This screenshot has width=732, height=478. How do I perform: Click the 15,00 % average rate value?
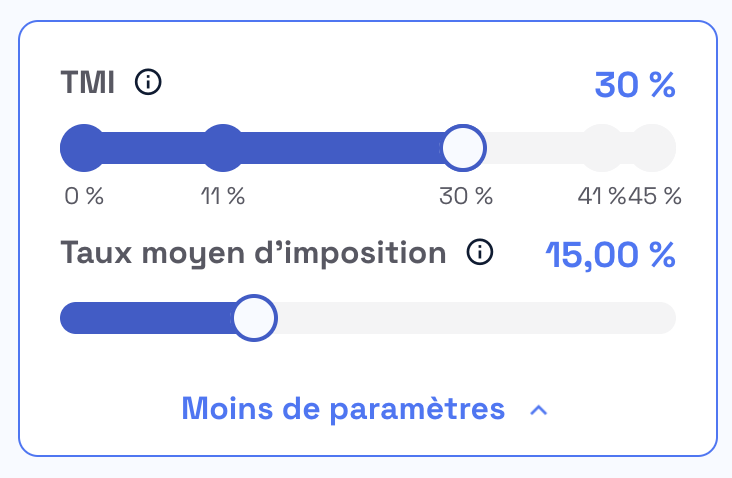pyautogui.click(x=611, y=255)
